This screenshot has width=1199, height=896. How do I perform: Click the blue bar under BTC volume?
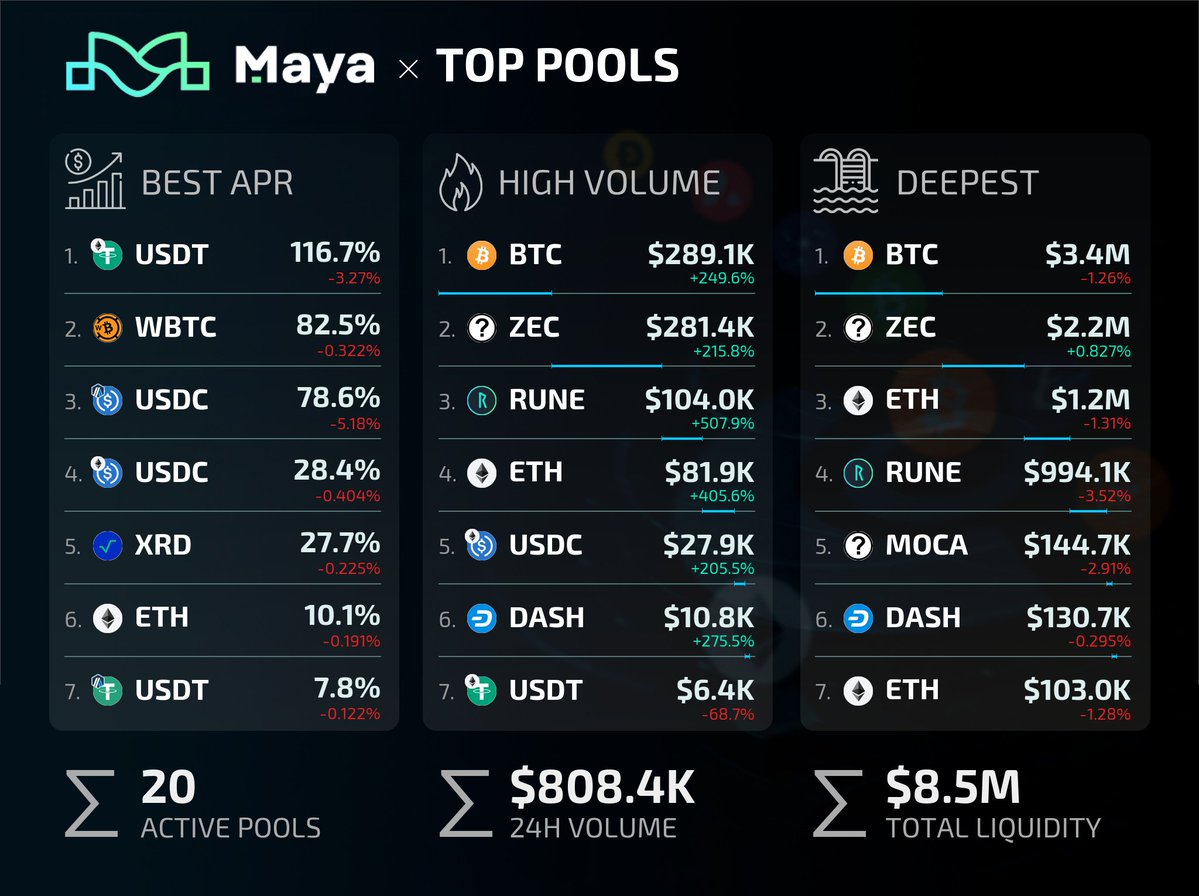(495, 293)
